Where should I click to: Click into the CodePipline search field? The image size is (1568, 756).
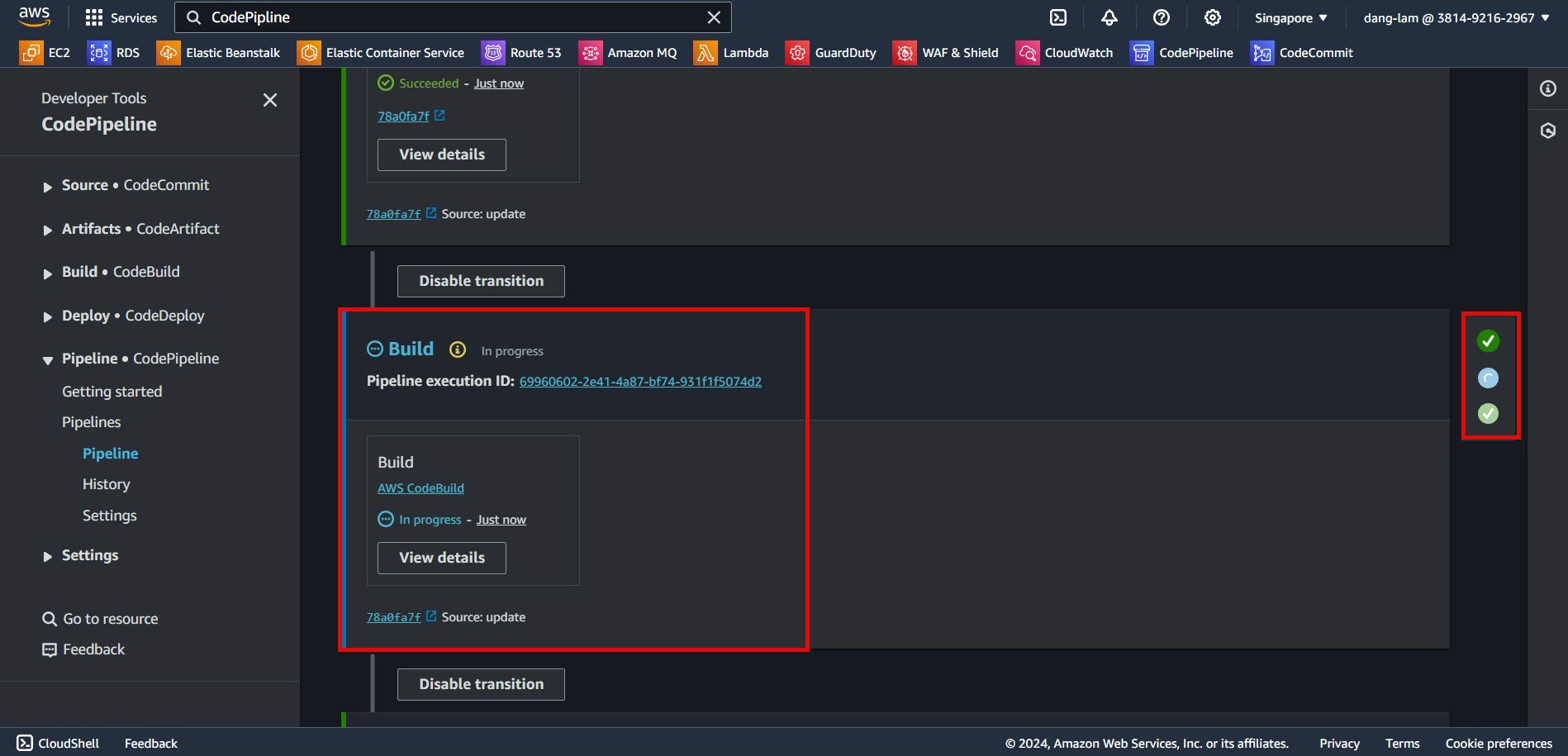(453, 17)
